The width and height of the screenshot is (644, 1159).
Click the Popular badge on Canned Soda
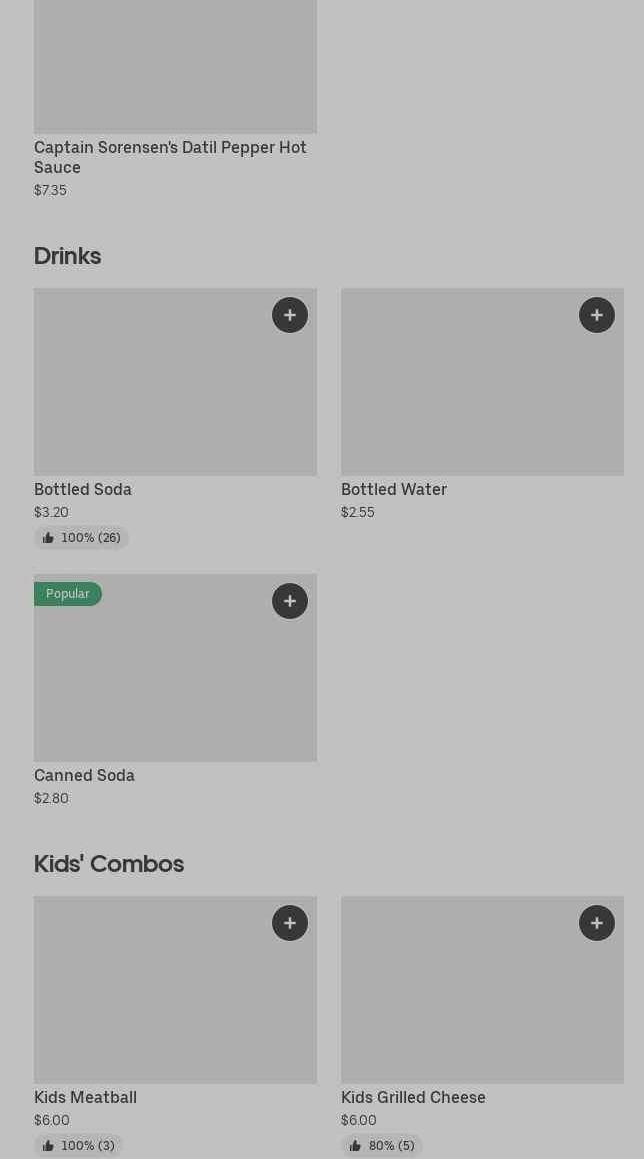68,594
